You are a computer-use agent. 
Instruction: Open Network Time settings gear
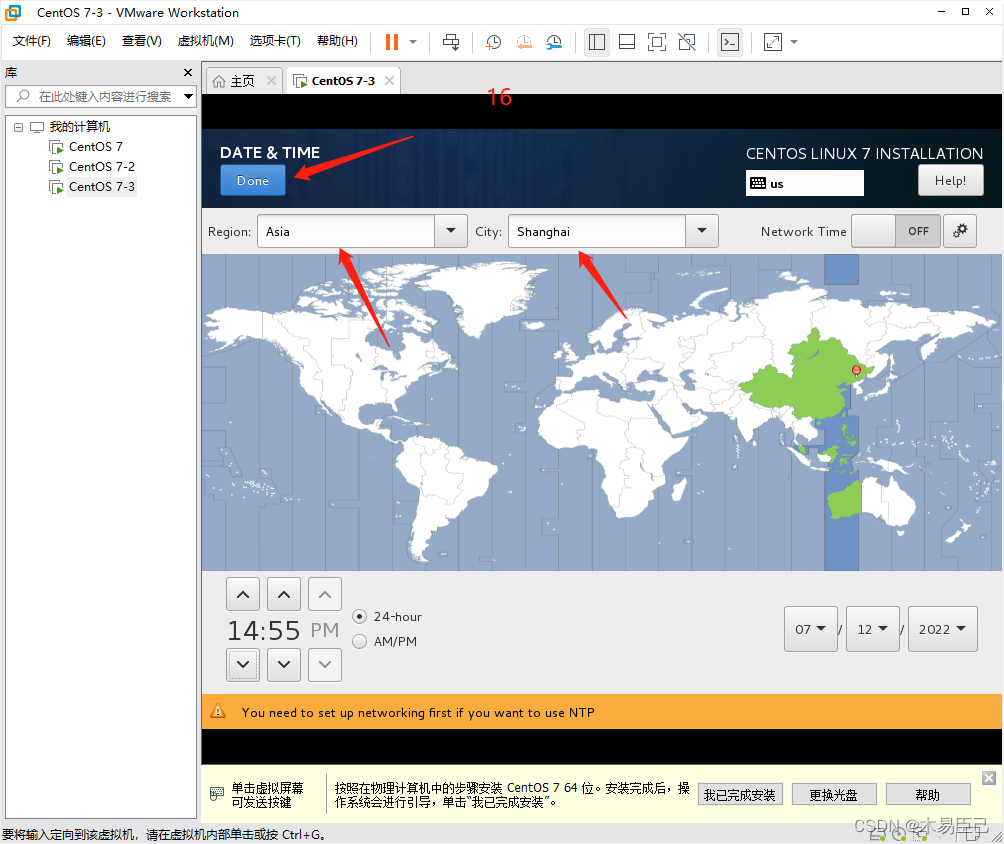pyautogui.click(x=959, y=231)
